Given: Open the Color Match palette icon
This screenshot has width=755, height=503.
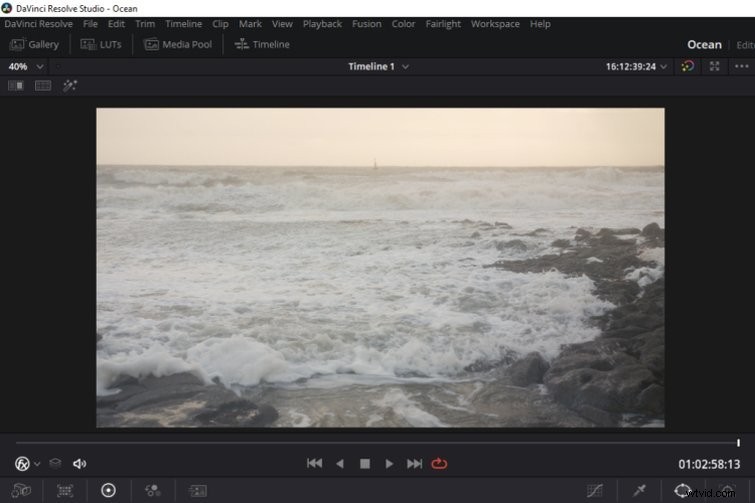Looking at the screenshot, I should click(65, 490).
